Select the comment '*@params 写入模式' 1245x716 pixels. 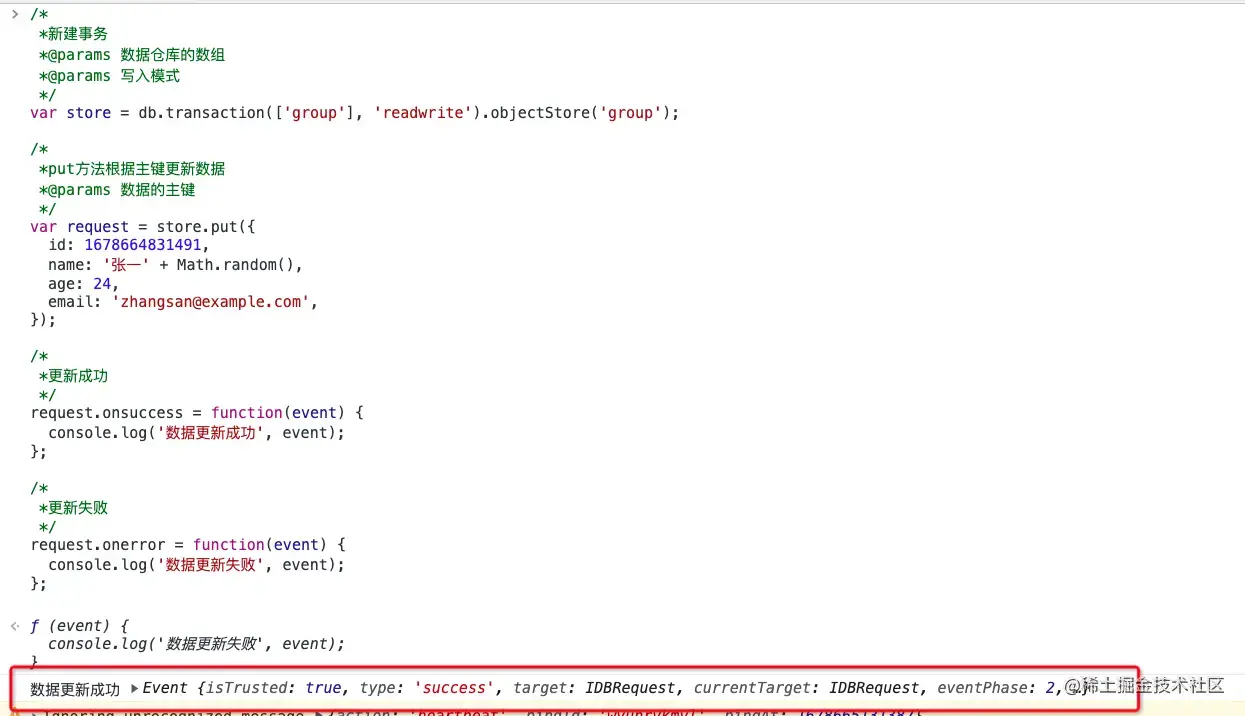109,76
